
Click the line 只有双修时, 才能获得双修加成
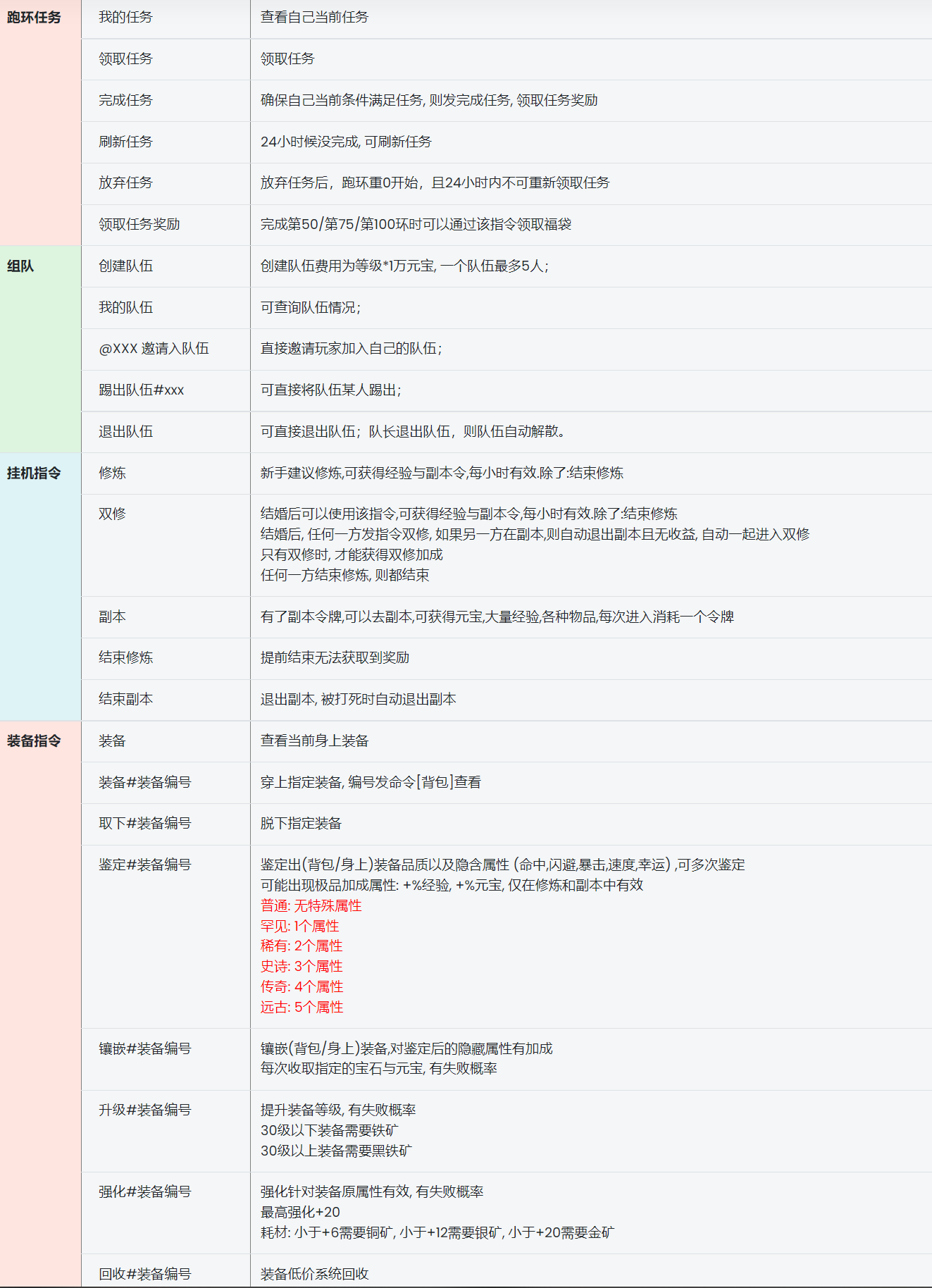pyautogui.click(x=352, y=555)
